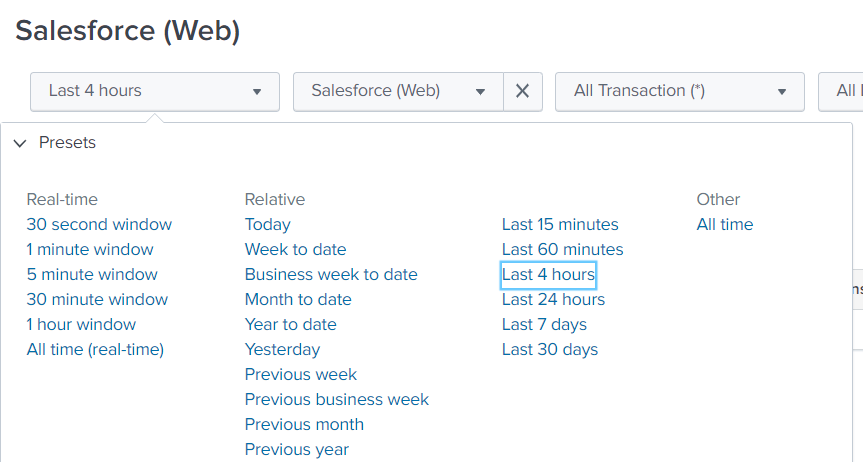Choose Last 24 hours preset
Image resolution: width=863 pixels, height=462 pixels.
553,300
